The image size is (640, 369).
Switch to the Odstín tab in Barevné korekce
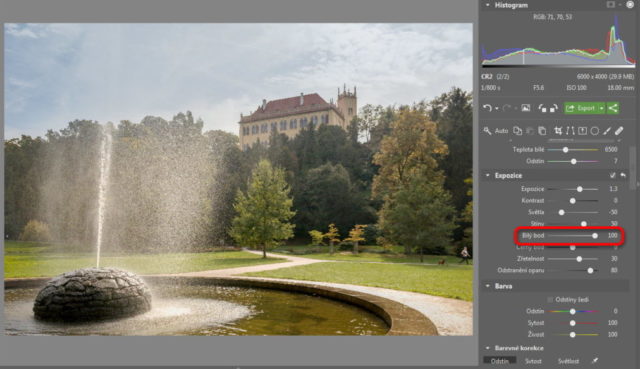point(500,361)
